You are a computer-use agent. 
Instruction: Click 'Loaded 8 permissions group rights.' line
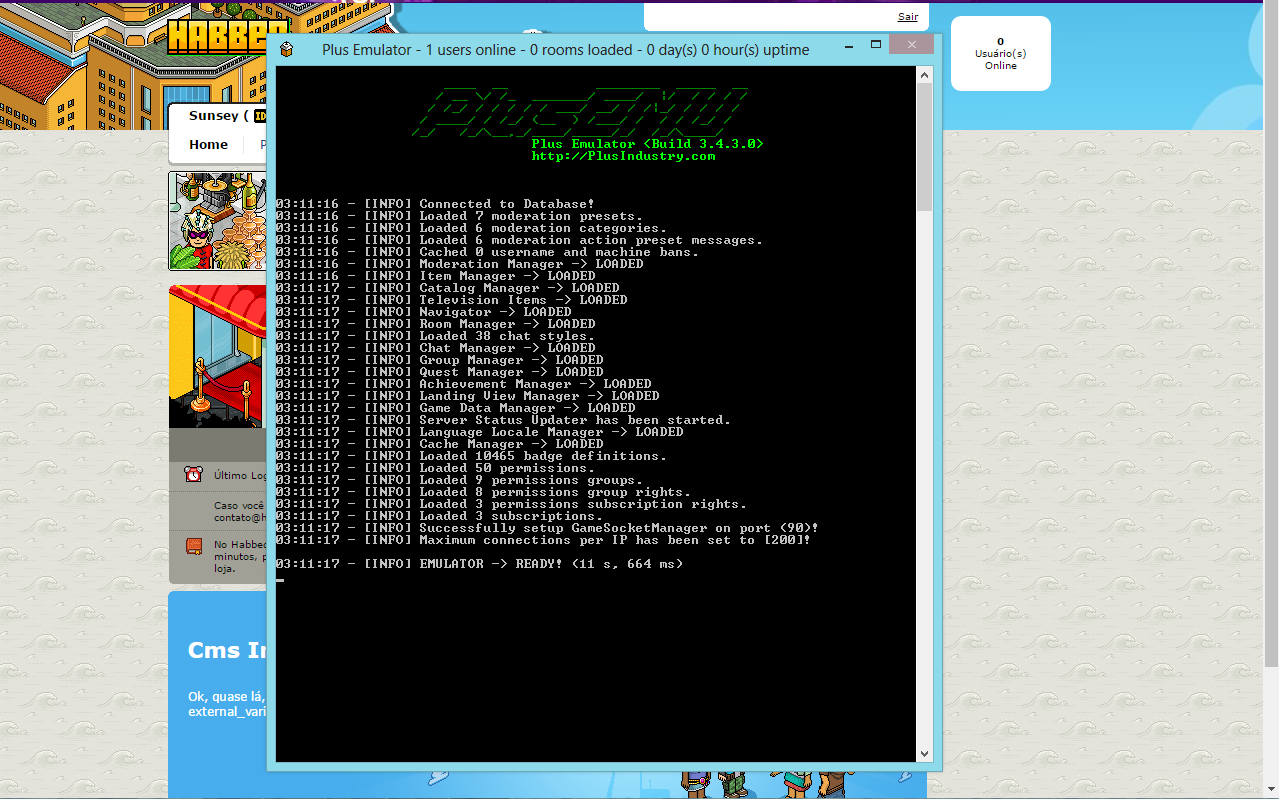click(x=483, y=492)
